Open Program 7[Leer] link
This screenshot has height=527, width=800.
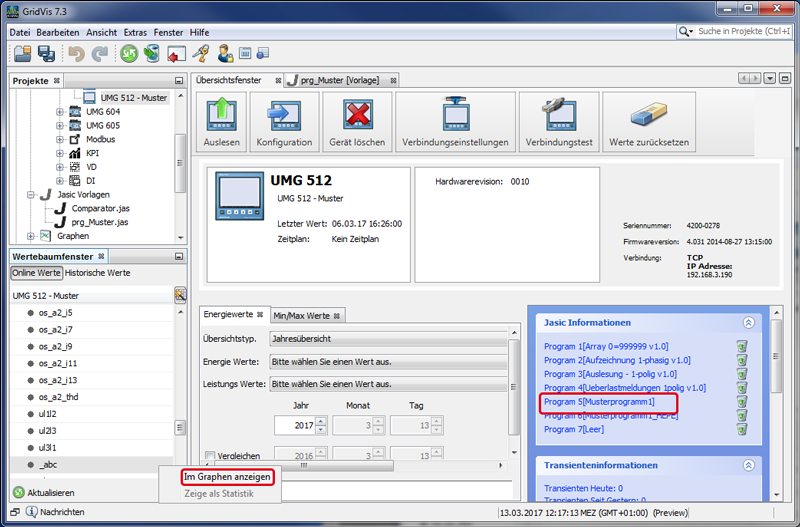click(573, 430)
